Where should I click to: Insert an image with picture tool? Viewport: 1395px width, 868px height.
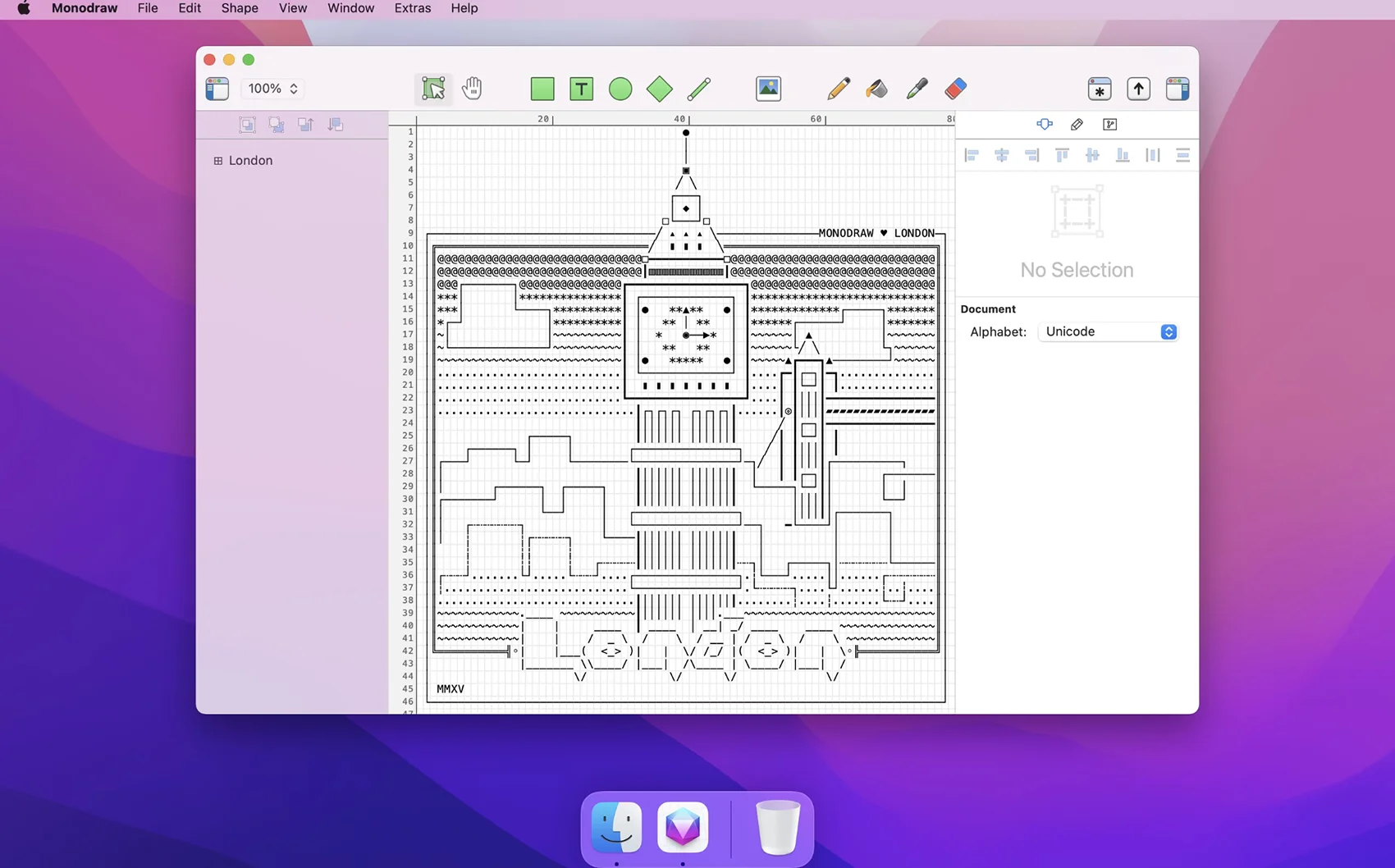point(768,89)
